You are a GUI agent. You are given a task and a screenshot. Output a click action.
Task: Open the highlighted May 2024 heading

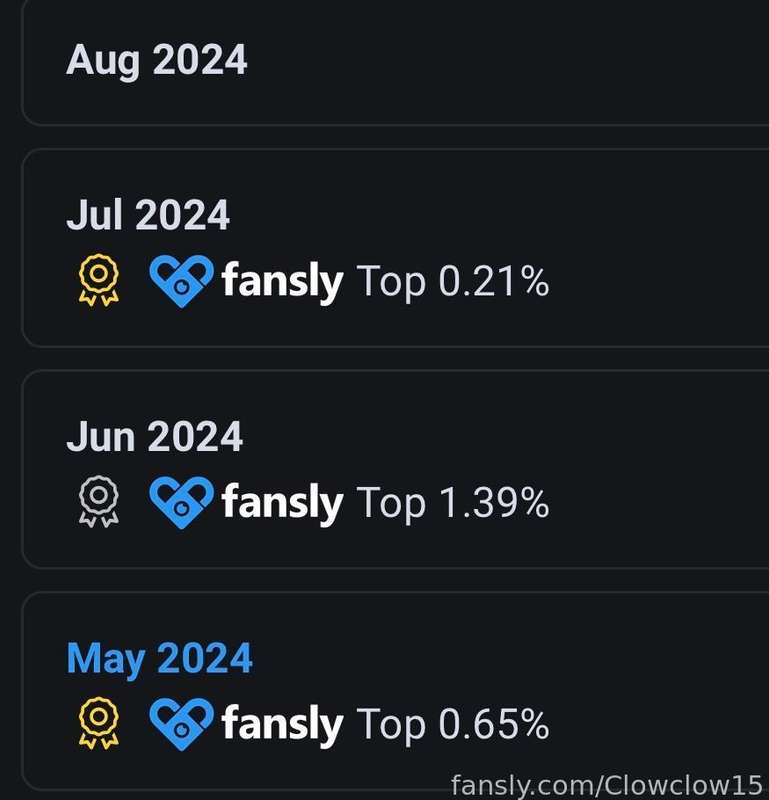[x=159, y=659]
